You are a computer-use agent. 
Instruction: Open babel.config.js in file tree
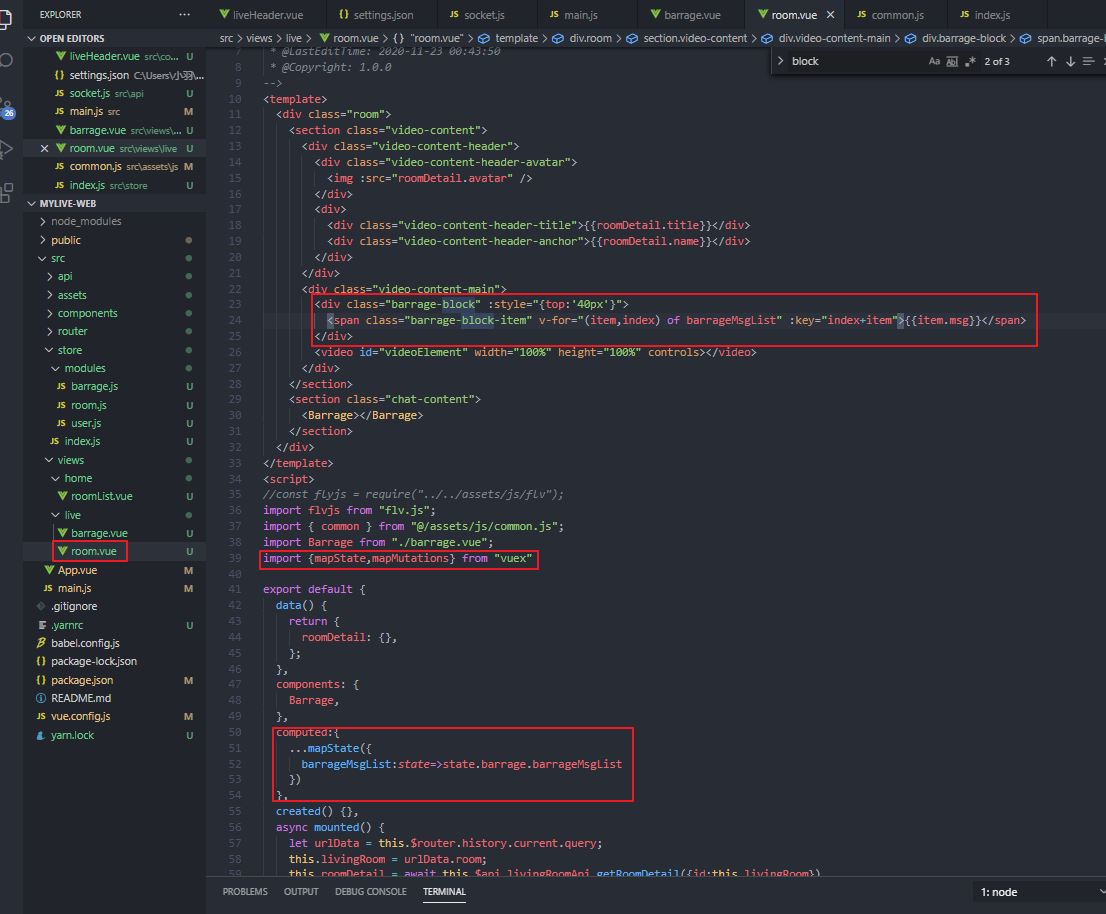(85, 643)
